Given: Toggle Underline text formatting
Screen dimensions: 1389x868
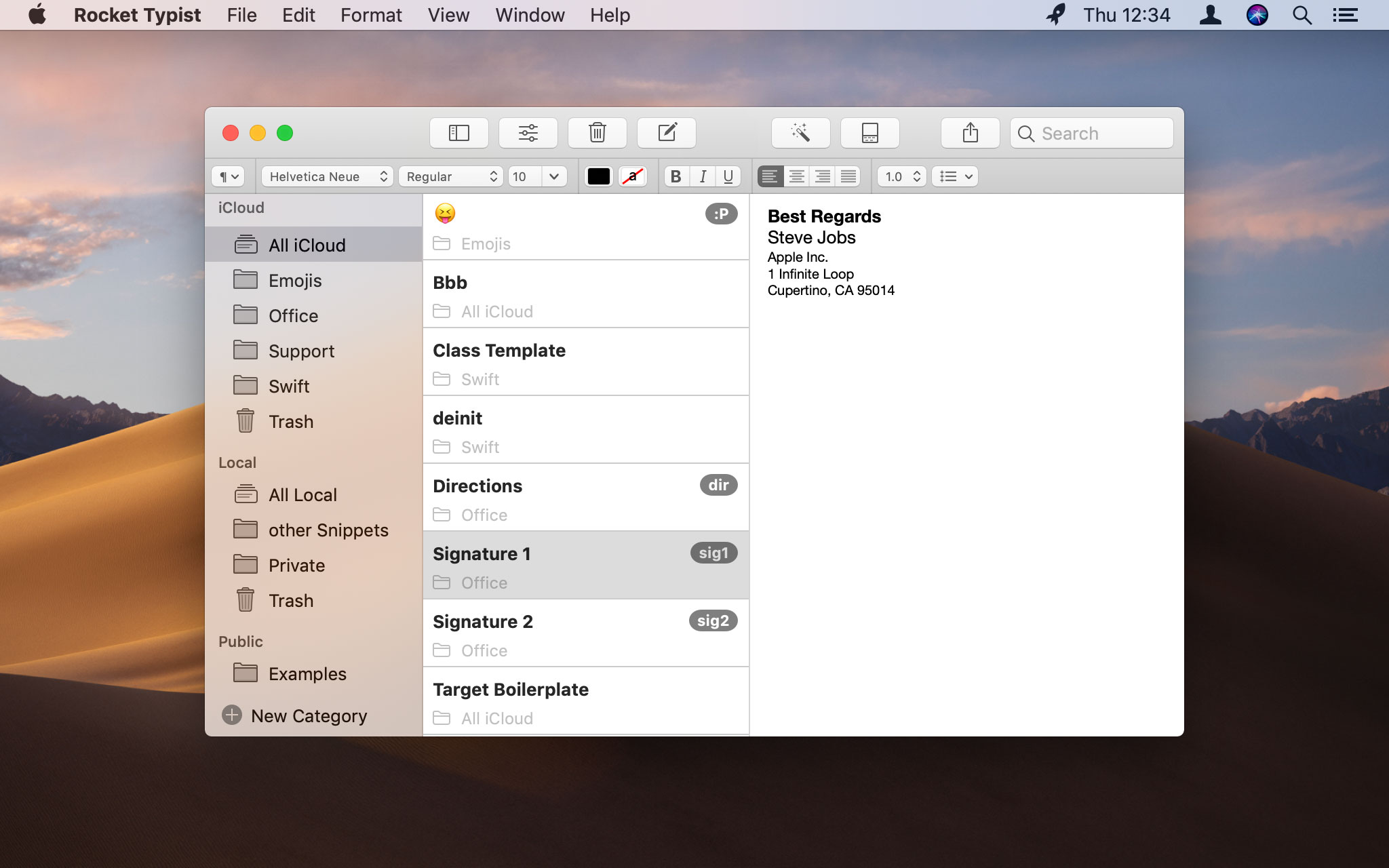Looking at the screenshot, I should tap(728, 177).
